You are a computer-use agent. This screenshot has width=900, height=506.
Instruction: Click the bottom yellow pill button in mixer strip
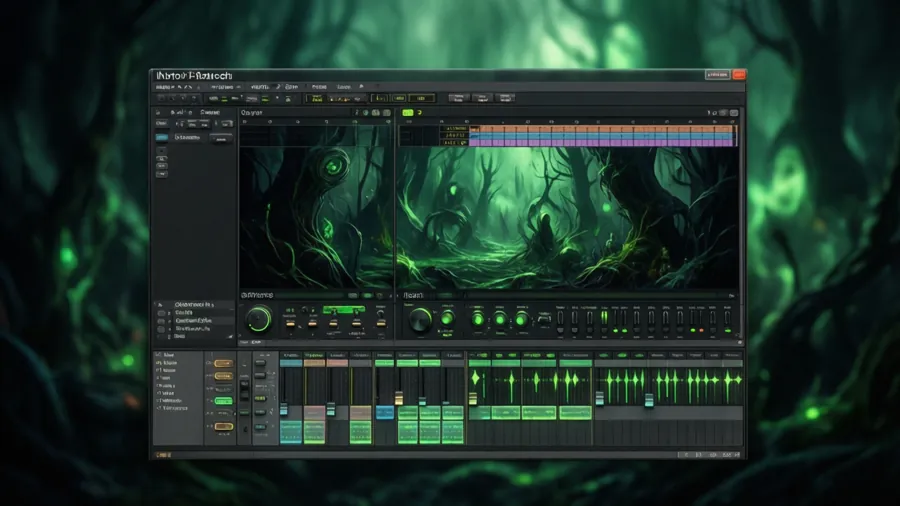click(x=223, y=426)
